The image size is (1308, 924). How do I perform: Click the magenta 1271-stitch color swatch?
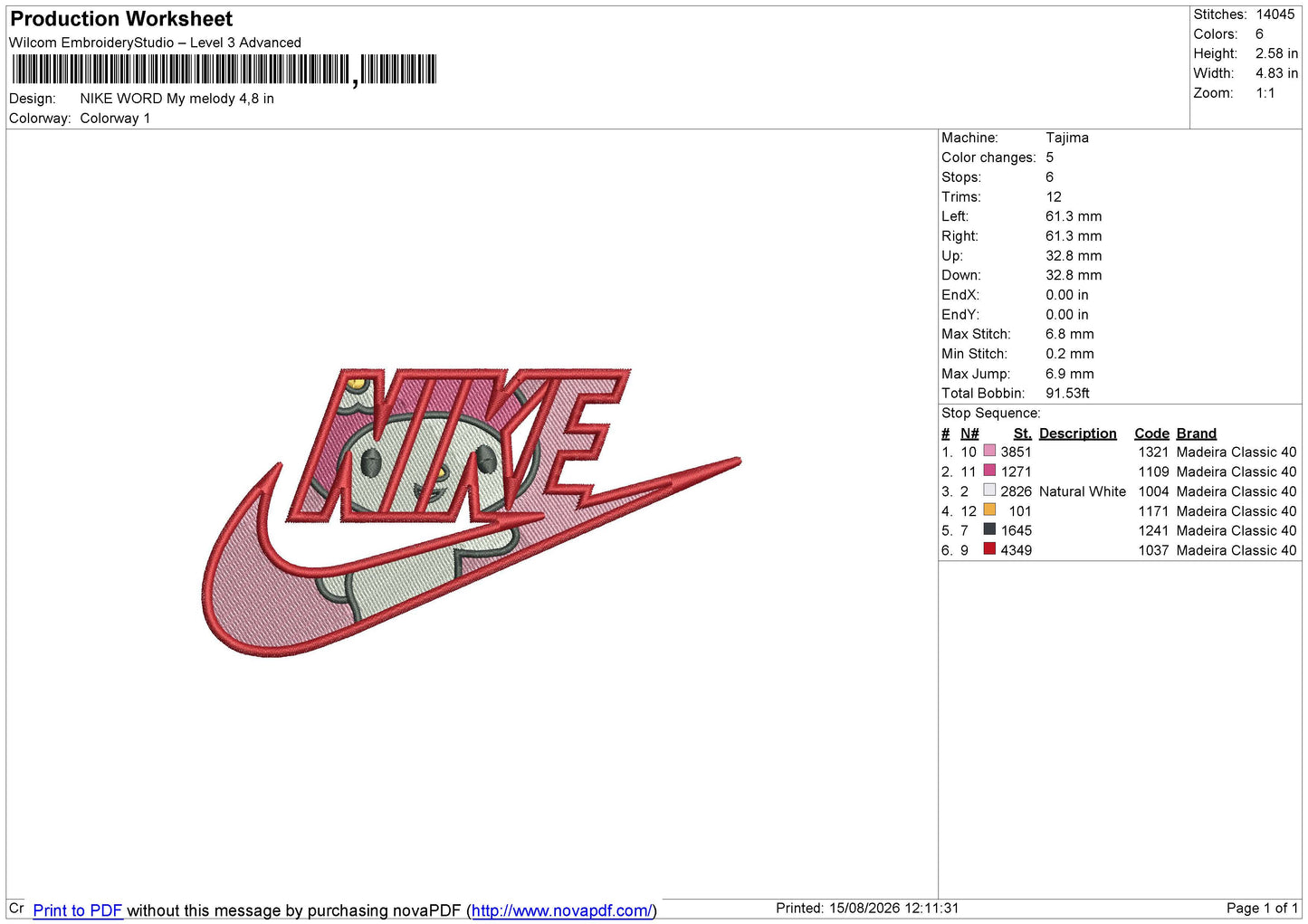pos(989,471)
